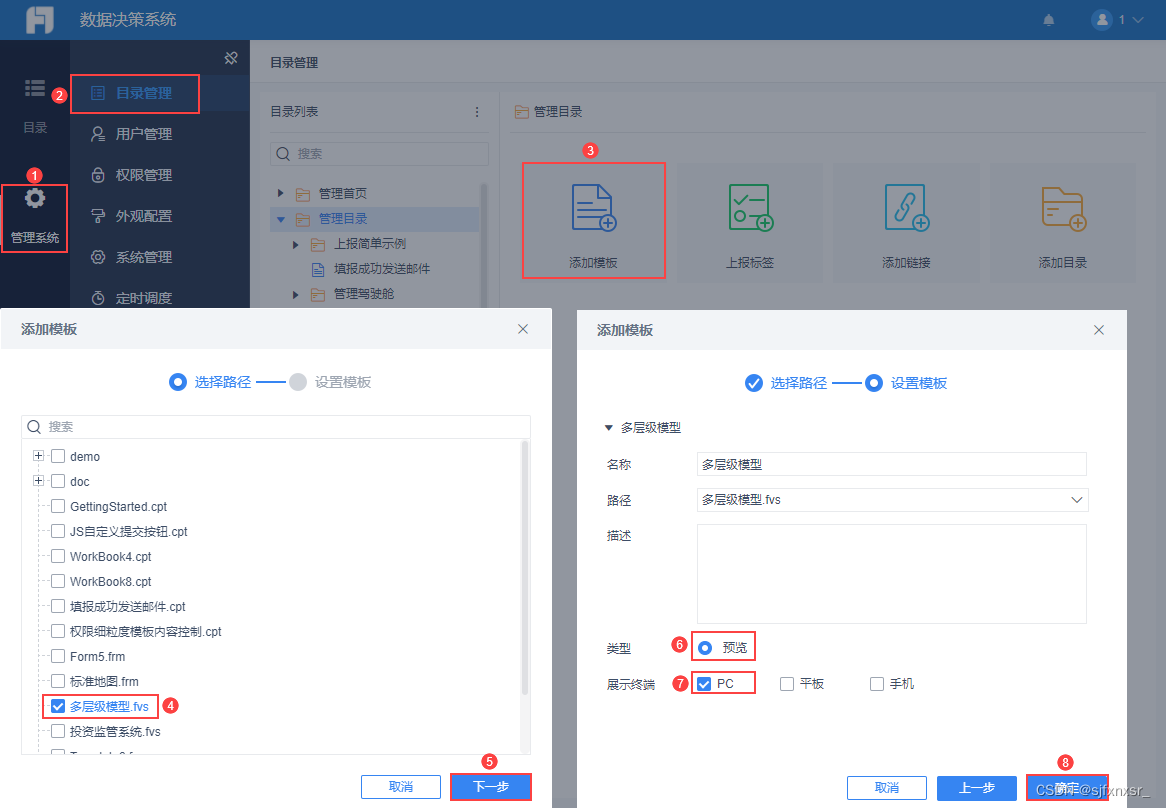Click the 确定 confirm button
The height and width of the screenshot is (808, 1166).
(1067, 787)
